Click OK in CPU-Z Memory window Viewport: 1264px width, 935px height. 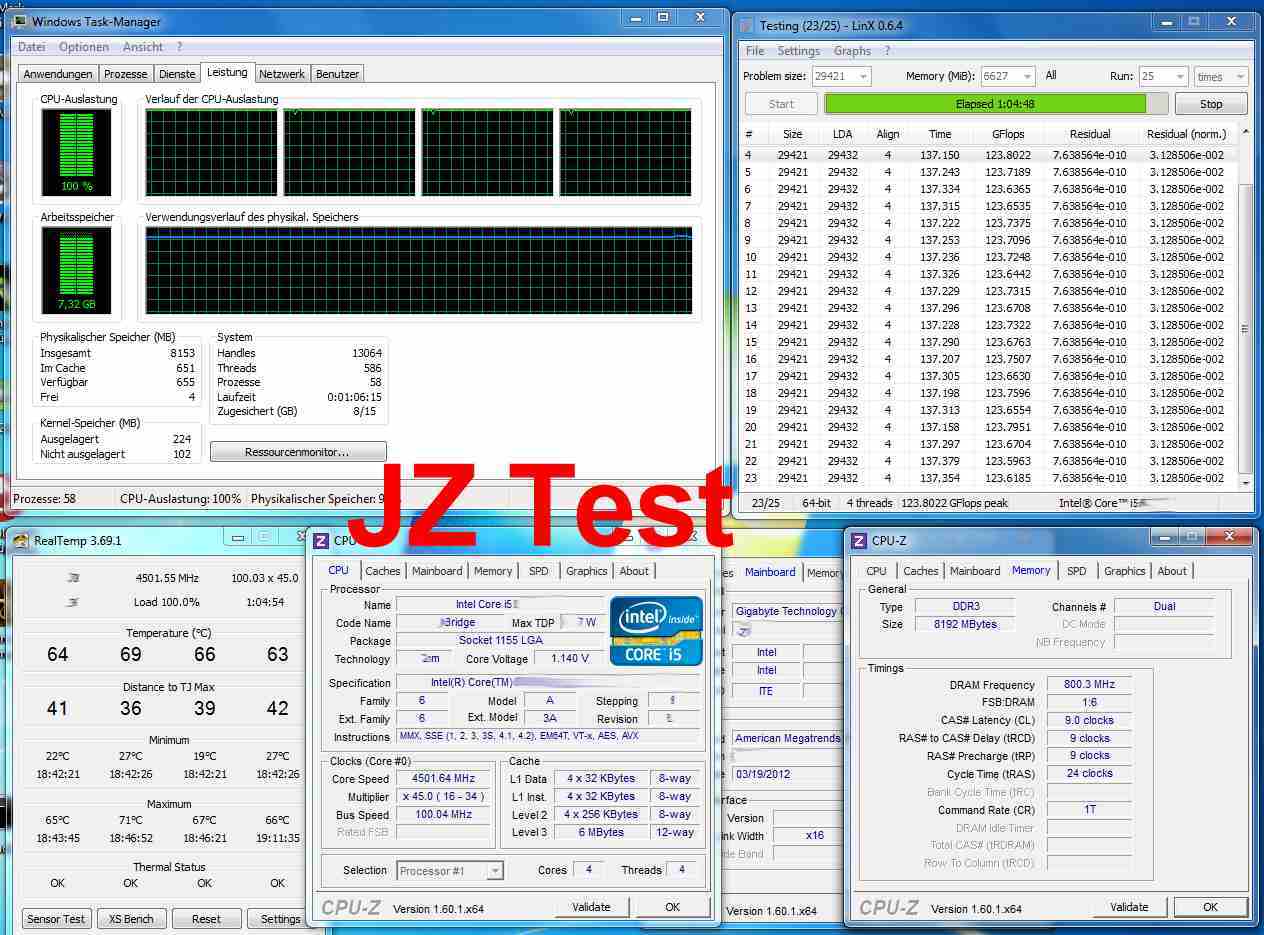(1210, 907)
